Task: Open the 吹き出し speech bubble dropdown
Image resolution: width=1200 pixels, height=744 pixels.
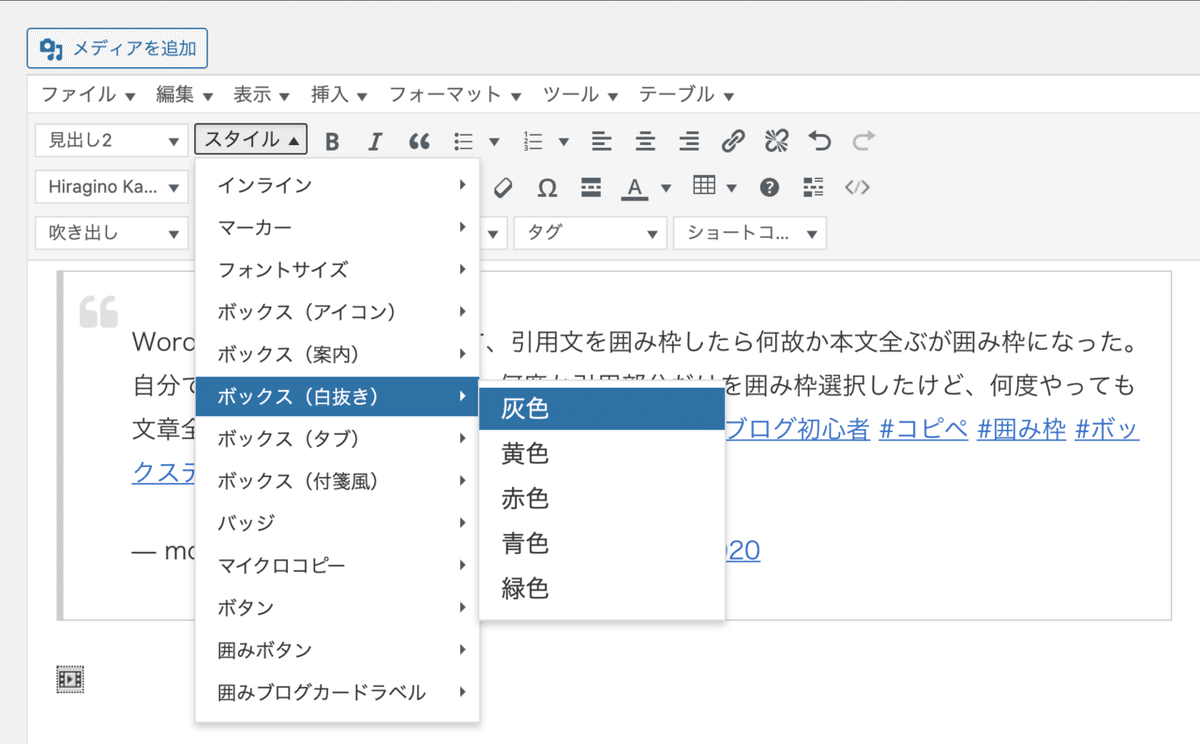Action: (111, 233)
